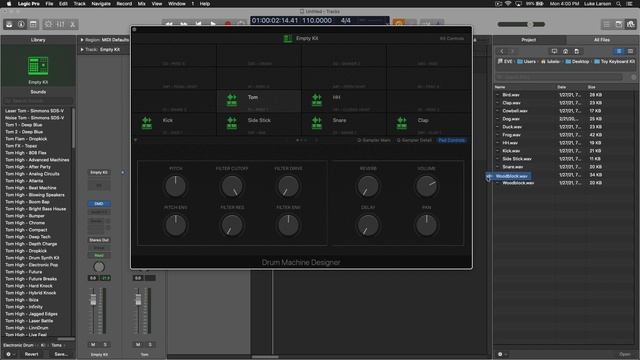Click the Tom channel volume fader
The height and width of the screenshot is (360, 640).
pyautogui.click(x=138, y=300)
